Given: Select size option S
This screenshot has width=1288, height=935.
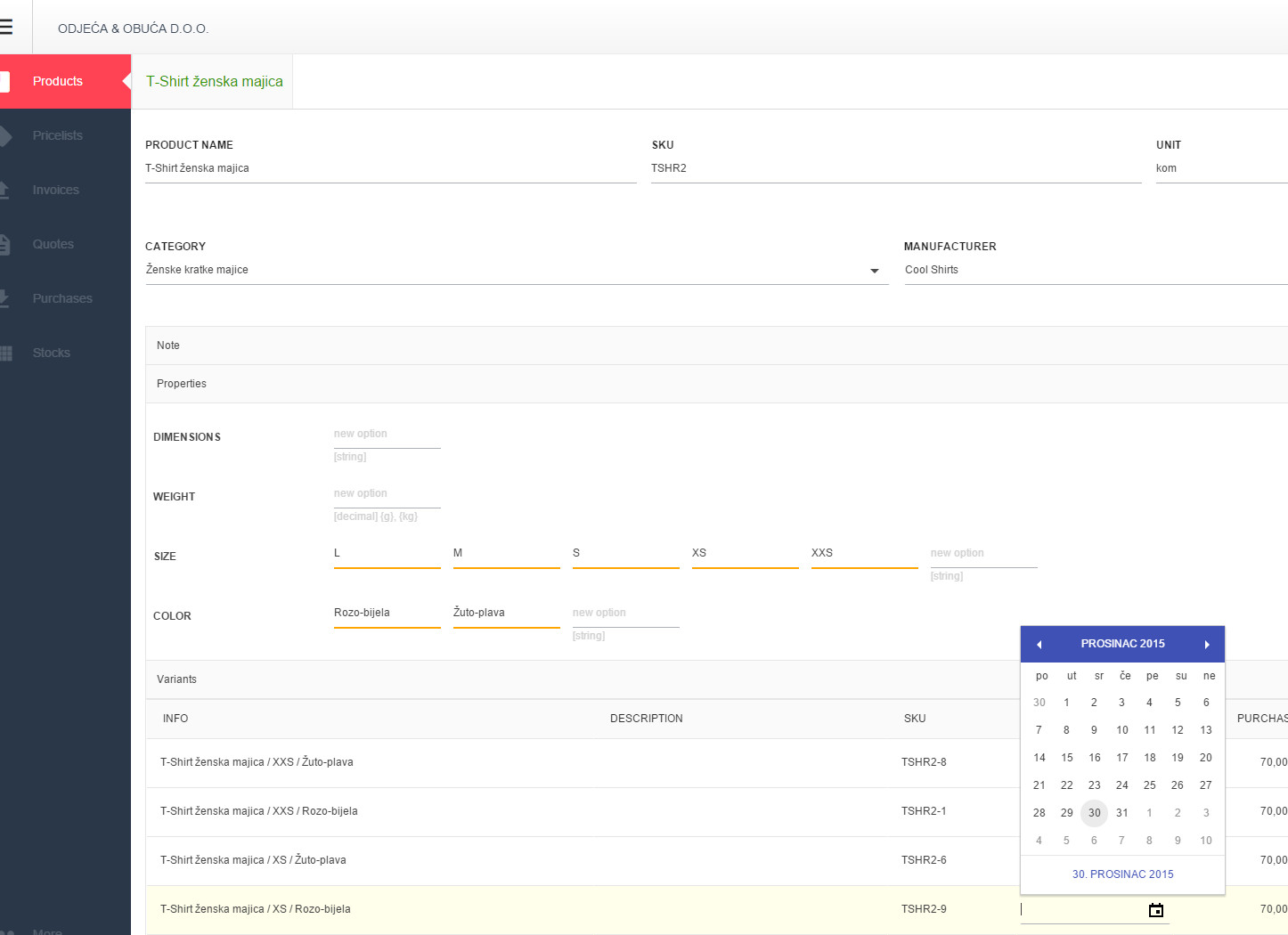Looking at the screenshot, I should (x=626, y=554).
